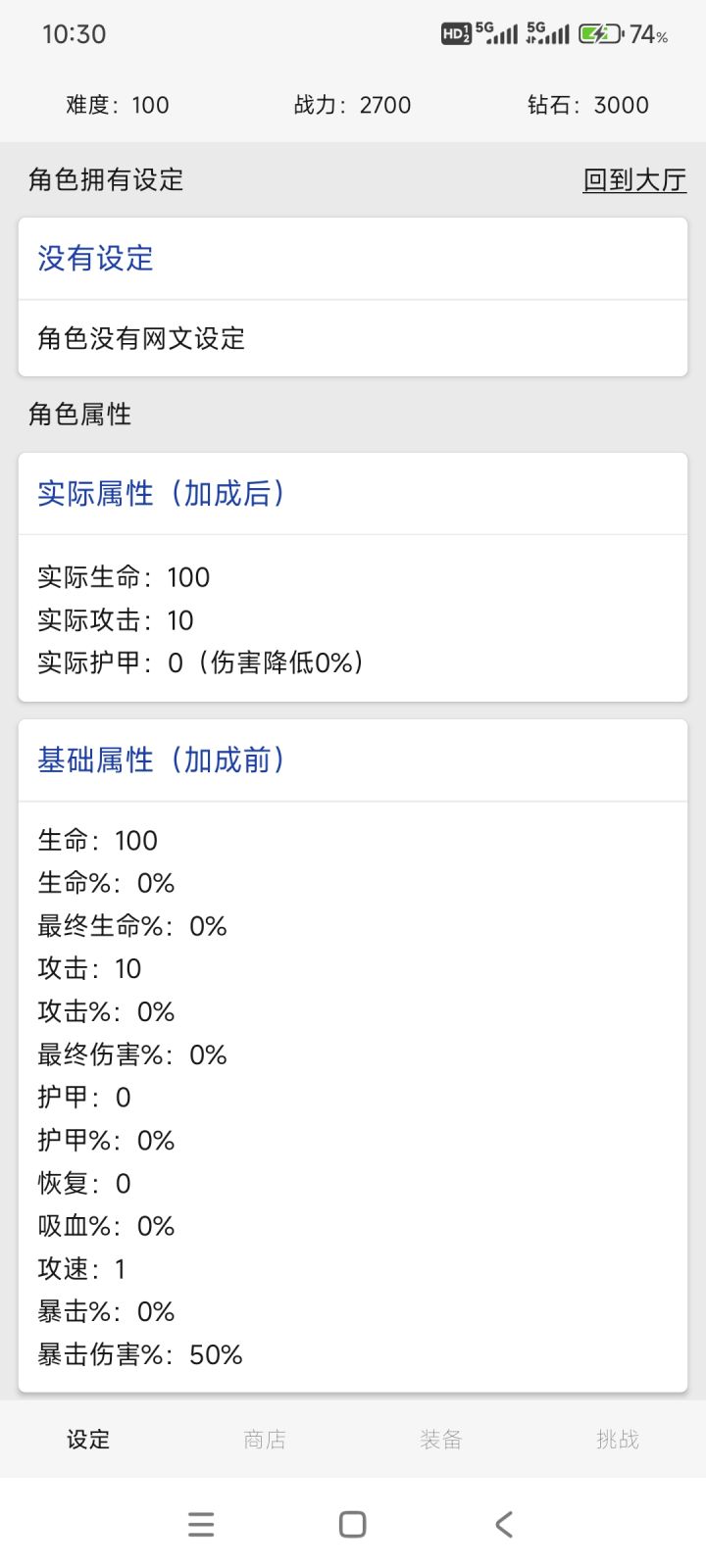Tap the 没有设定 card header

pyautogui.click(x=96, y=259)
